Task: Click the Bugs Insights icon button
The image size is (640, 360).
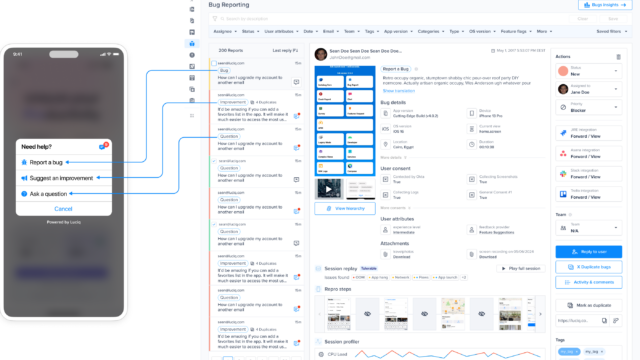Action: coord(605,5)
